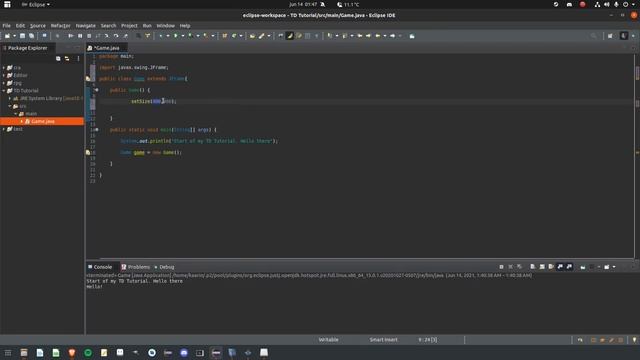Click the Open Type toolbar icon
This screenshot has width=640, height=360.
(252, 36)
